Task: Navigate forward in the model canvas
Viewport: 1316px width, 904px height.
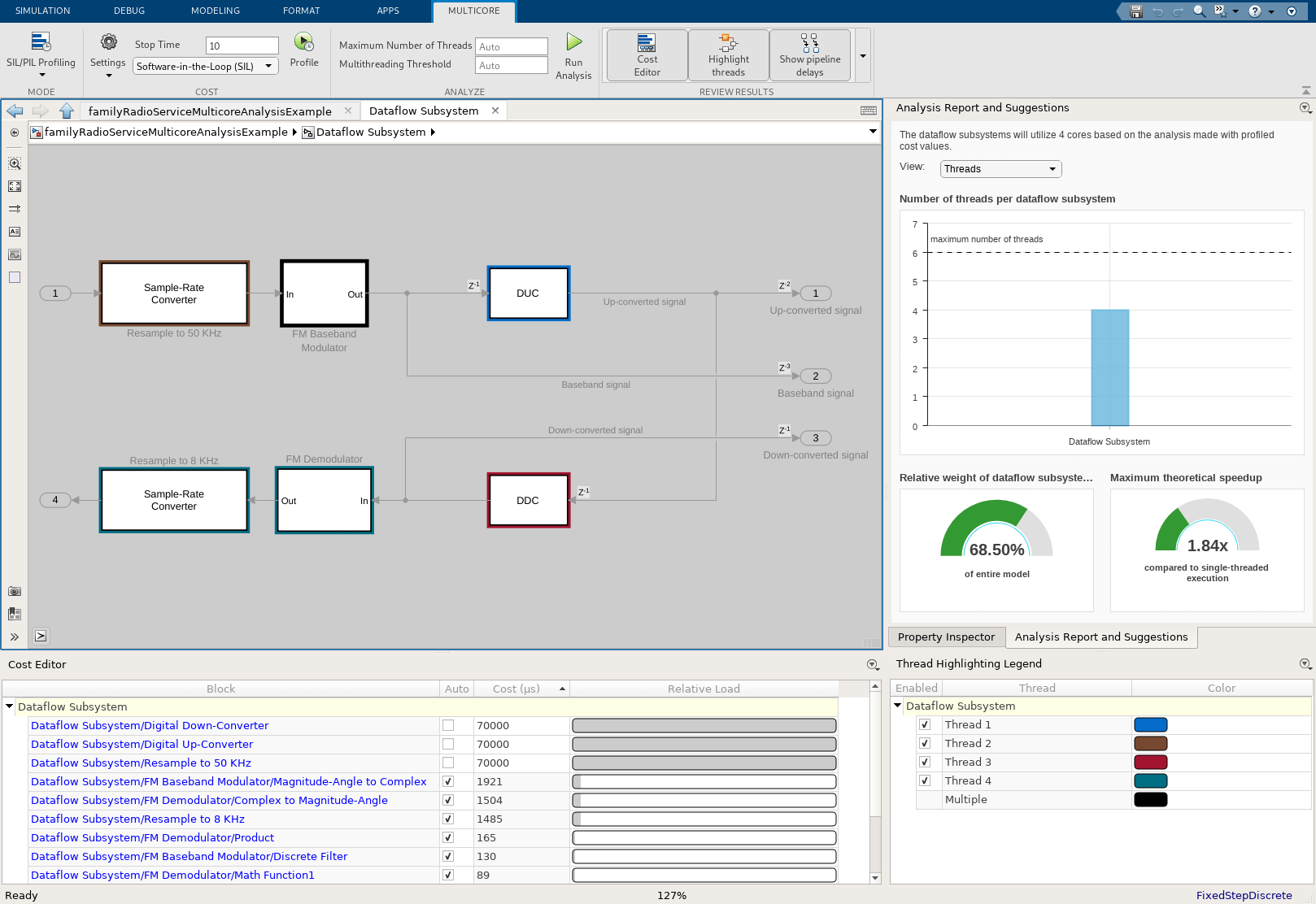Action: [41, 111]
